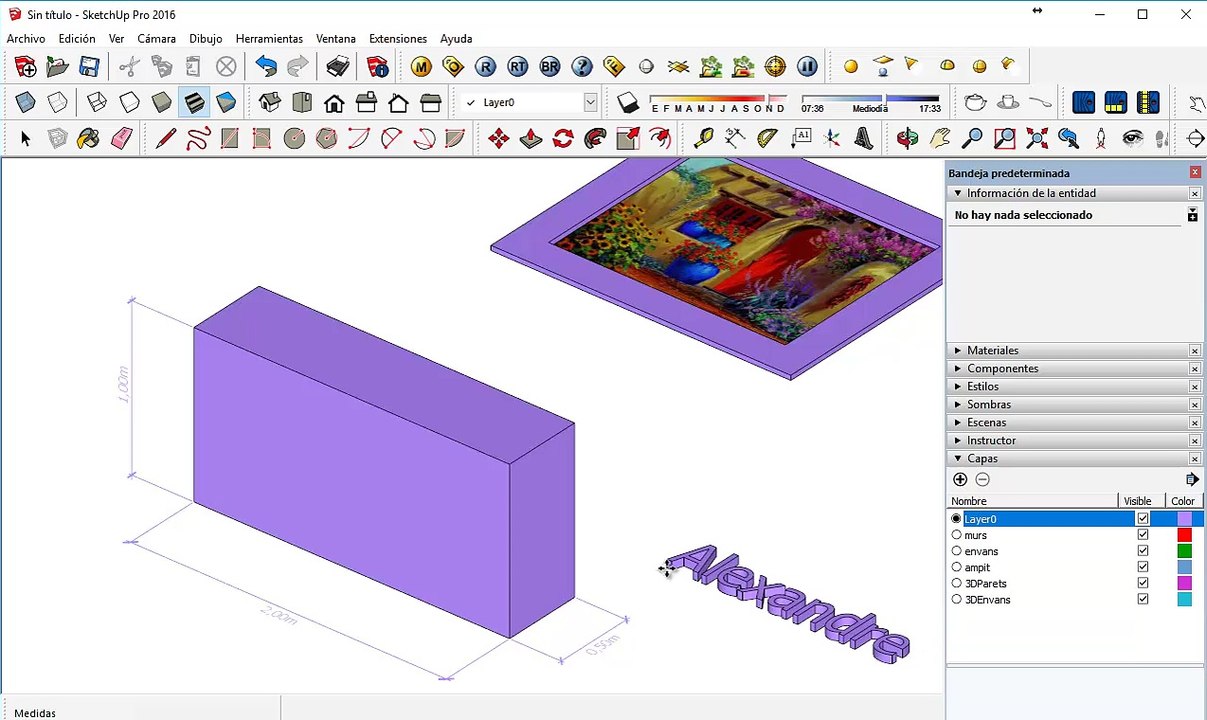Toggle shadows display button
1207x720 pixels.
[x=628, y=102]
